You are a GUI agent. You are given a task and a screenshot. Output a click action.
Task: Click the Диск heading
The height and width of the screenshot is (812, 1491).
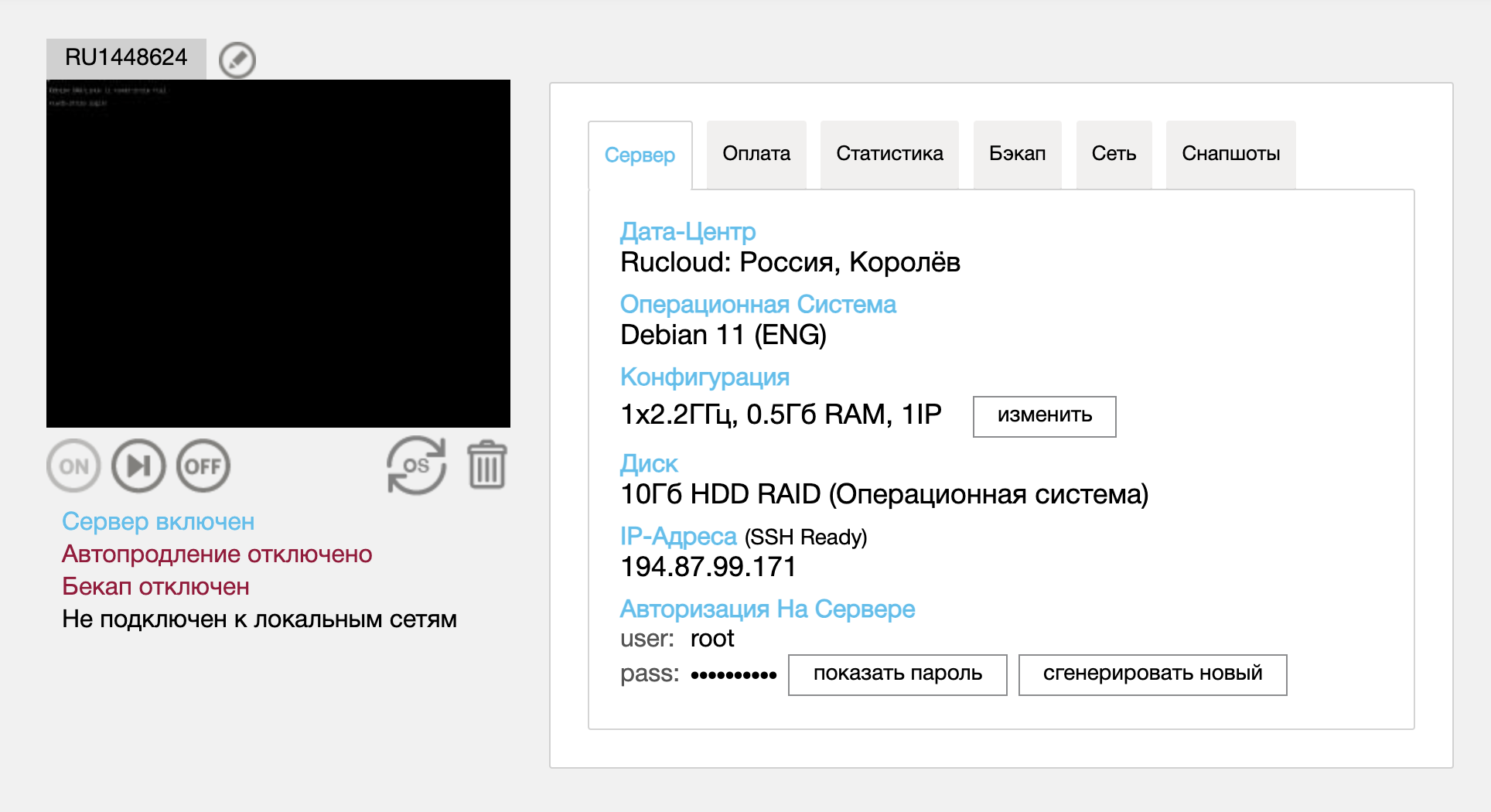(x=649, y=463)
